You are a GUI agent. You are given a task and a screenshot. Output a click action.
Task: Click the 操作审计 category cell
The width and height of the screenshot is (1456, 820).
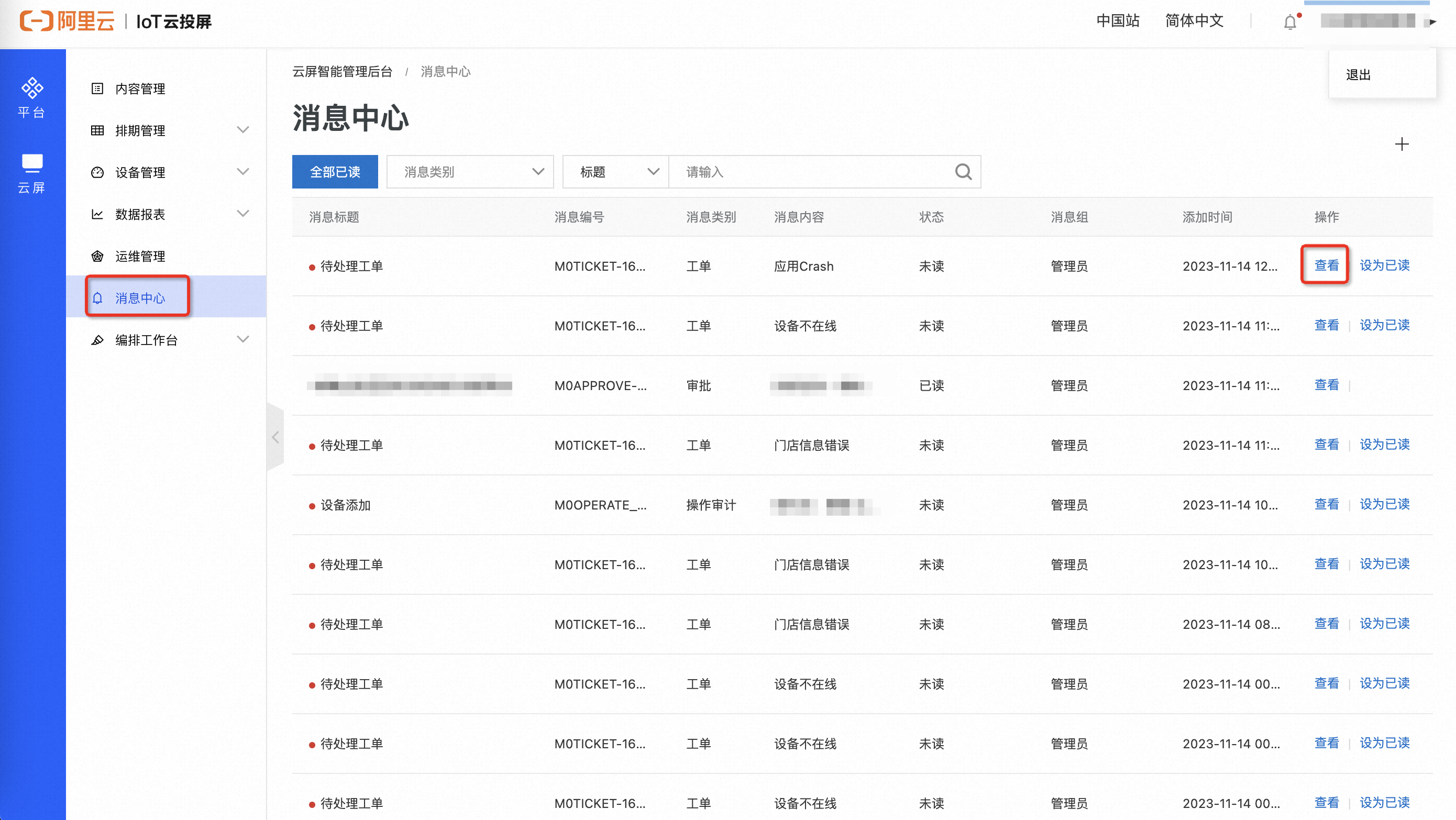711,505
